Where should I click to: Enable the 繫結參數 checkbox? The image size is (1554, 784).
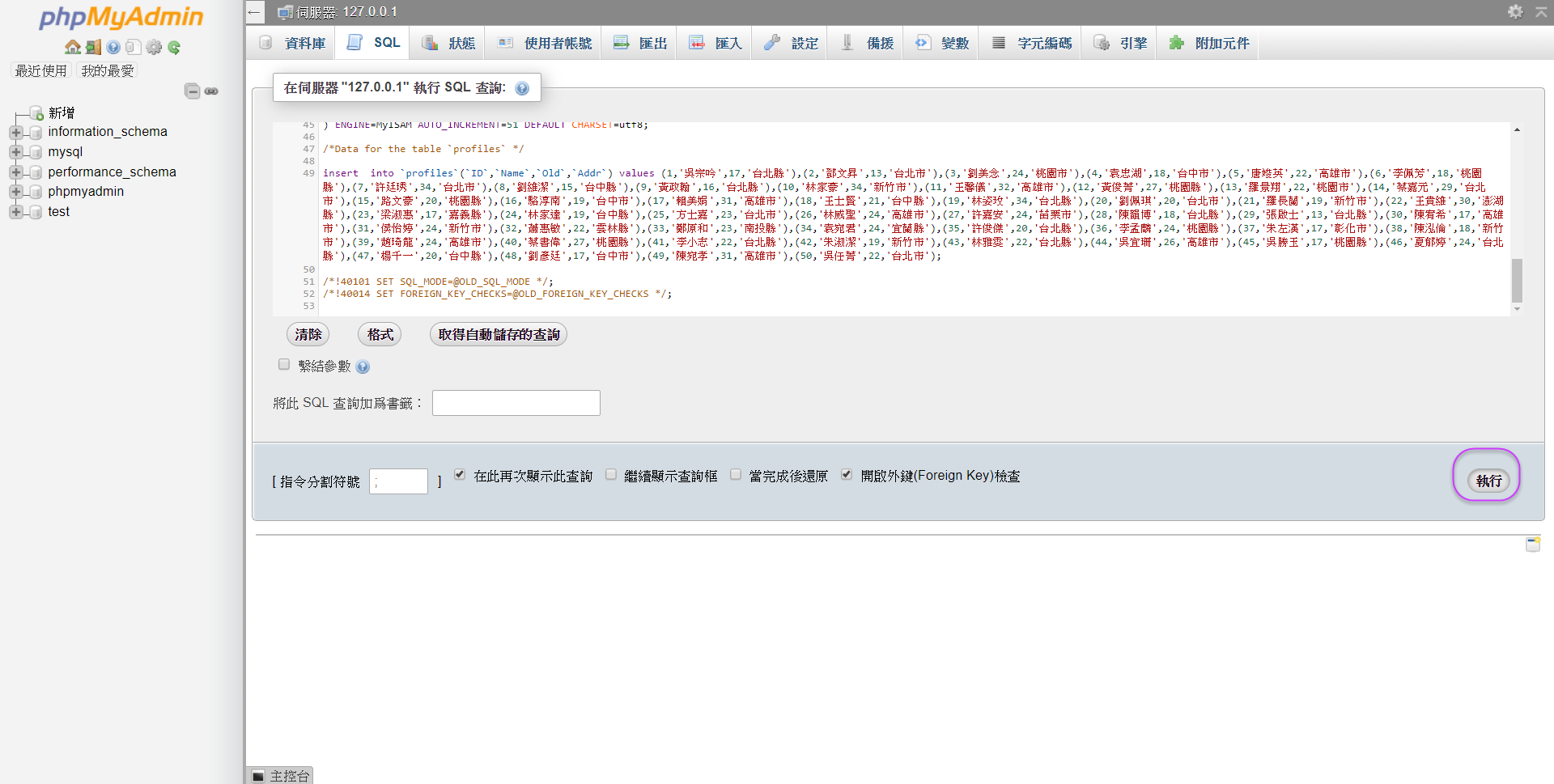tap(284, 365)
